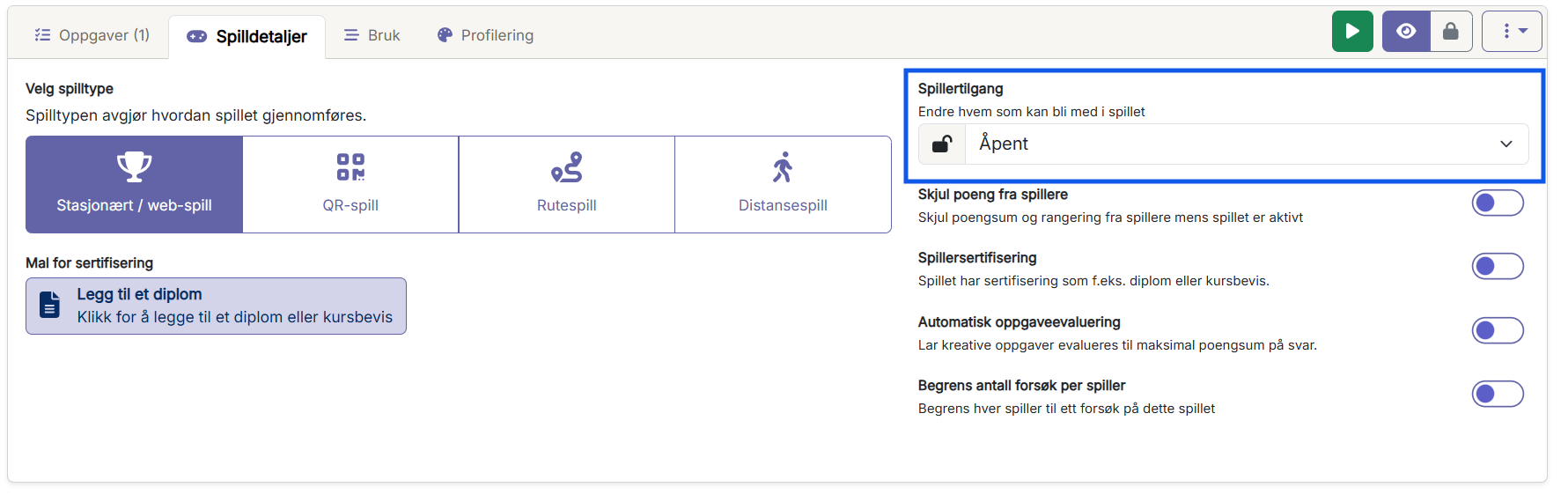
Task: Pick the Distansespill walking icon
Action: [783, 167]
